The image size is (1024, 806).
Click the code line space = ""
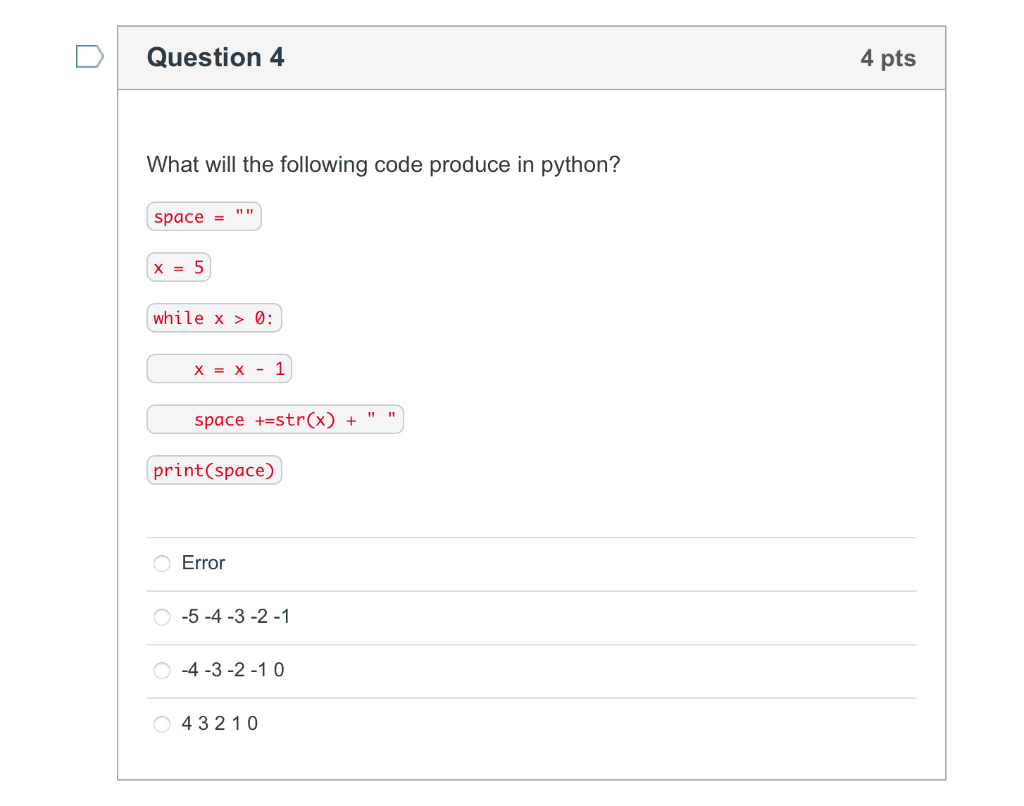click(204, 216)
